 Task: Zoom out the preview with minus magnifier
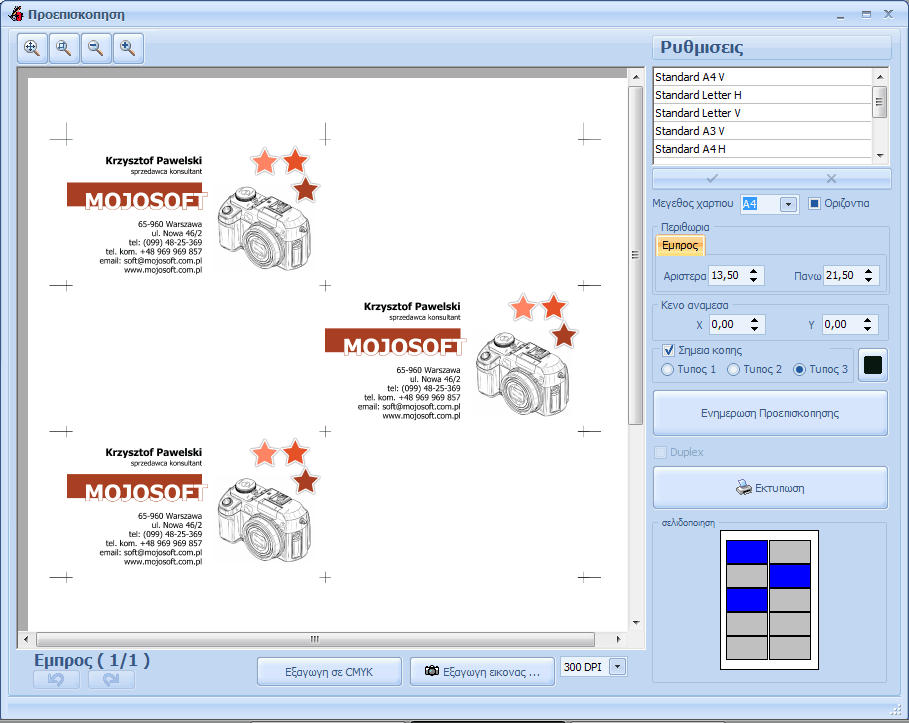click(x=96, y=48)
